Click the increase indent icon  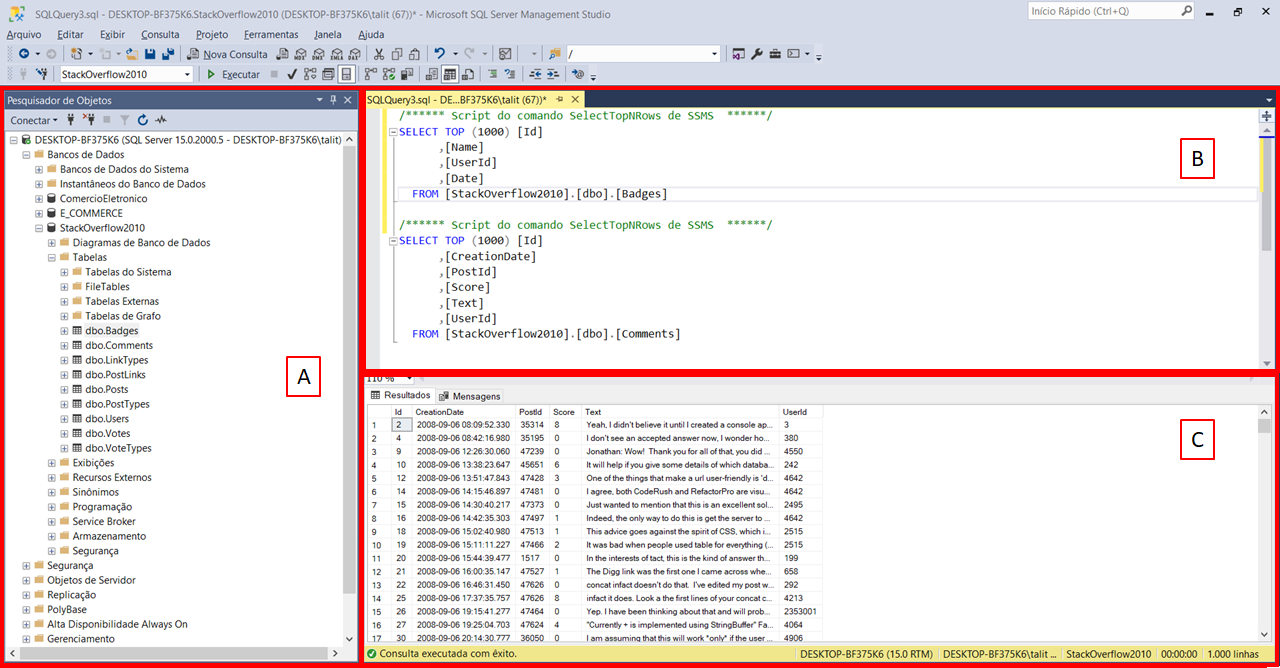coord(552,74)
